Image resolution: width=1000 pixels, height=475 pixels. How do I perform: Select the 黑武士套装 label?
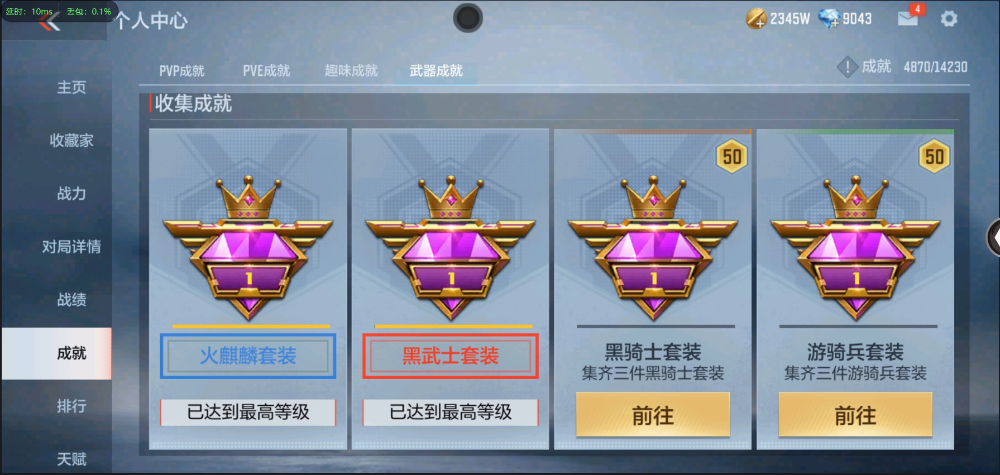pyautogui.click(x=450, y=356)
